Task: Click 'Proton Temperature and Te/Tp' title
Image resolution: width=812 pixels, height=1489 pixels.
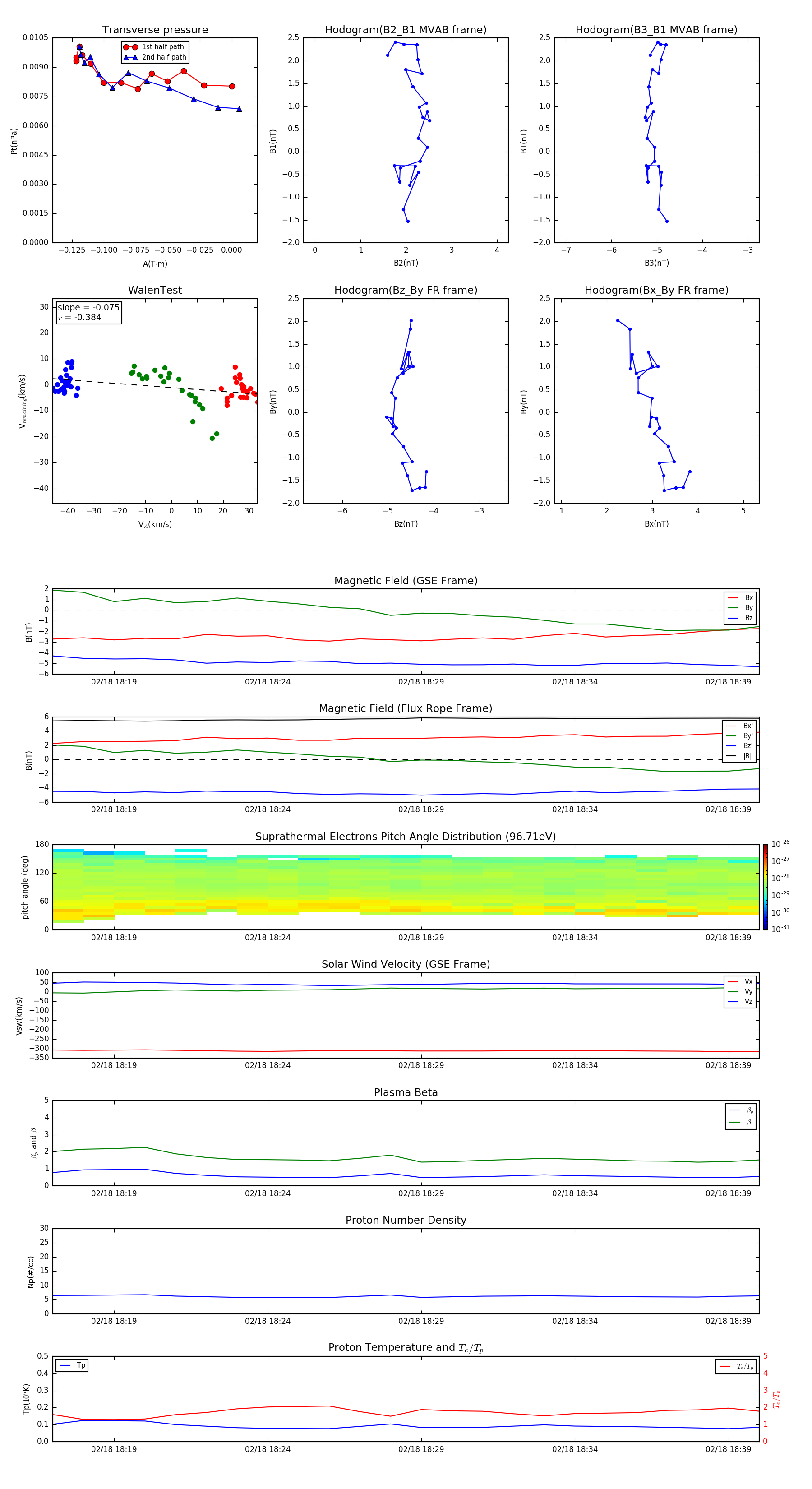Action: pyautogui.click(x=406, y=1348)
